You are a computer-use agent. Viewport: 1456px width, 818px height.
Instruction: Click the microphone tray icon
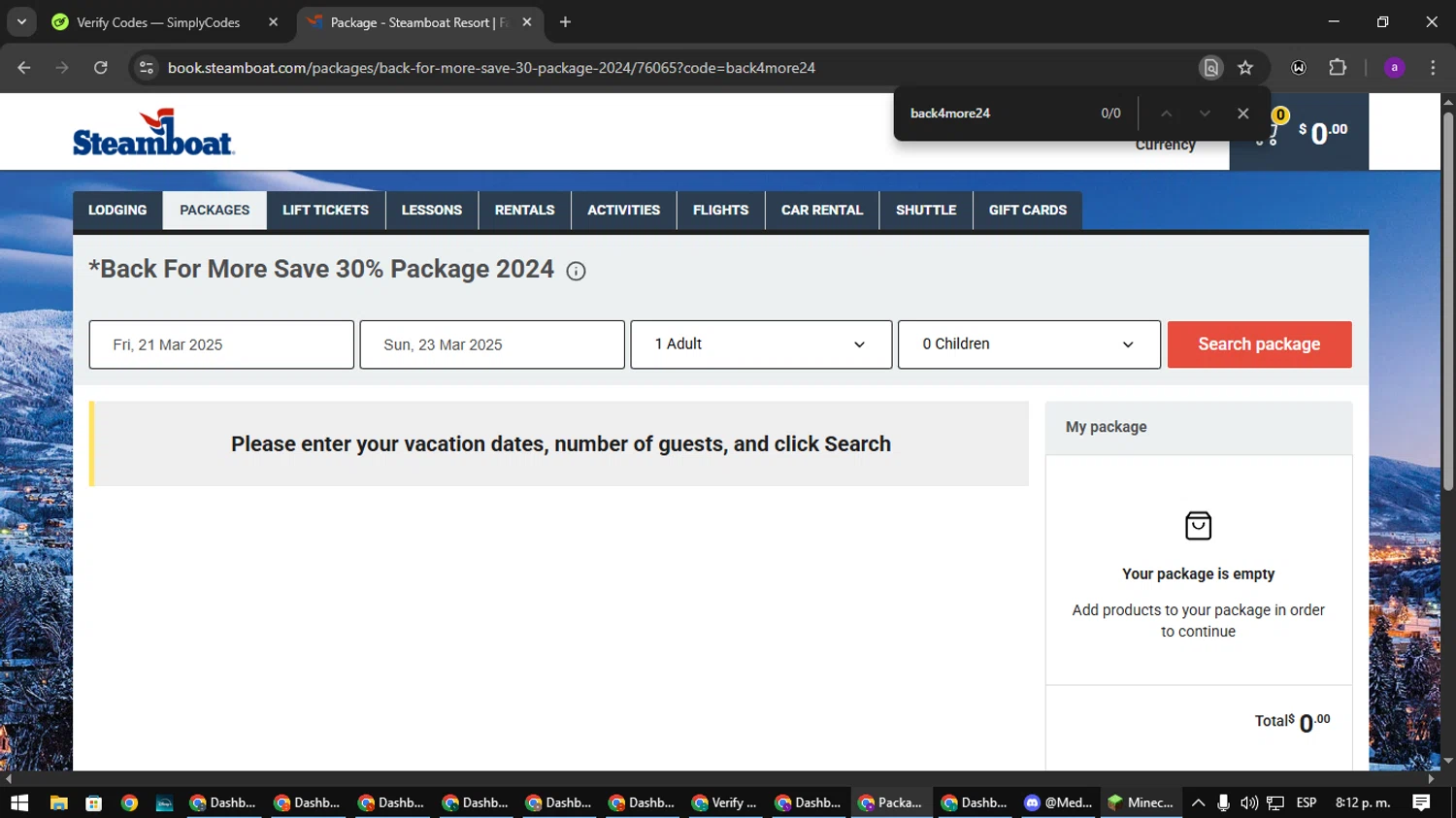pos(1223,802)
